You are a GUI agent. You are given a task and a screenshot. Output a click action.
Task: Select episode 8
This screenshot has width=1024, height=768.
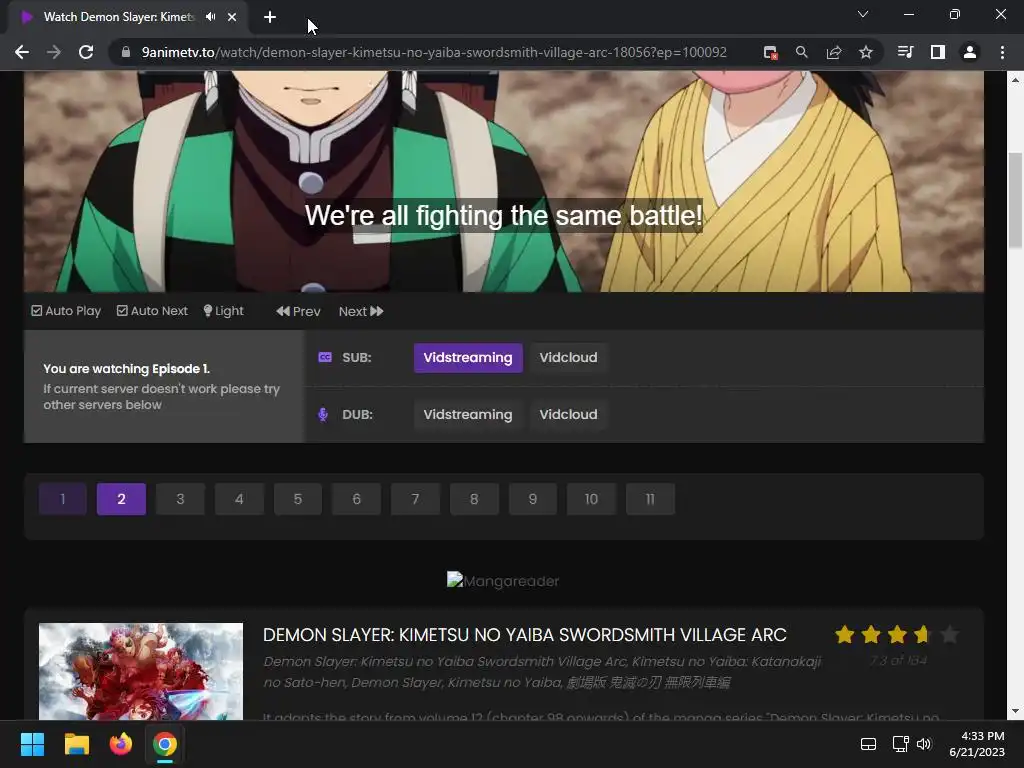474,499
